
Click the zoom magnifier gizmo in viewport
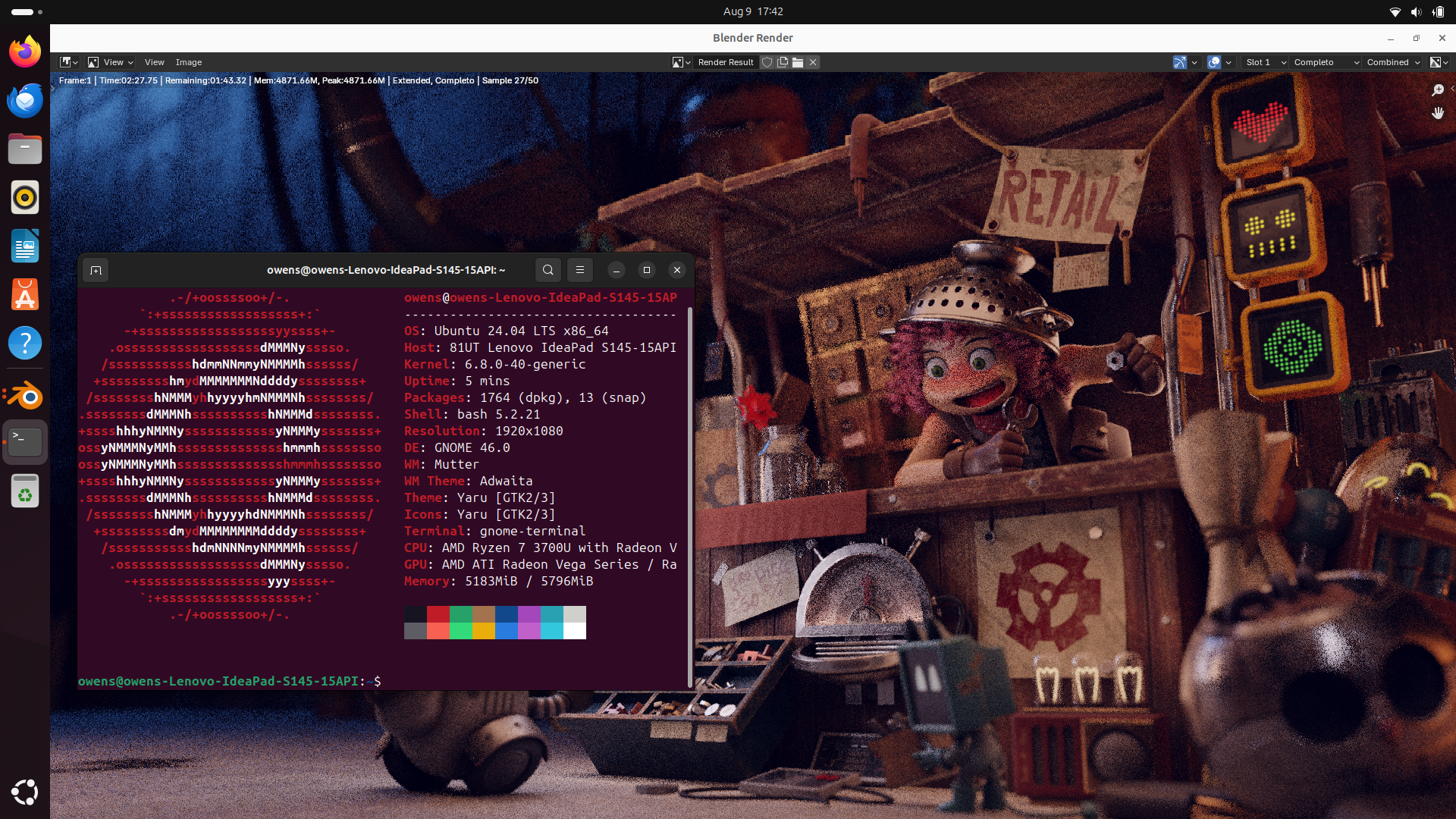coord(1438,90)
